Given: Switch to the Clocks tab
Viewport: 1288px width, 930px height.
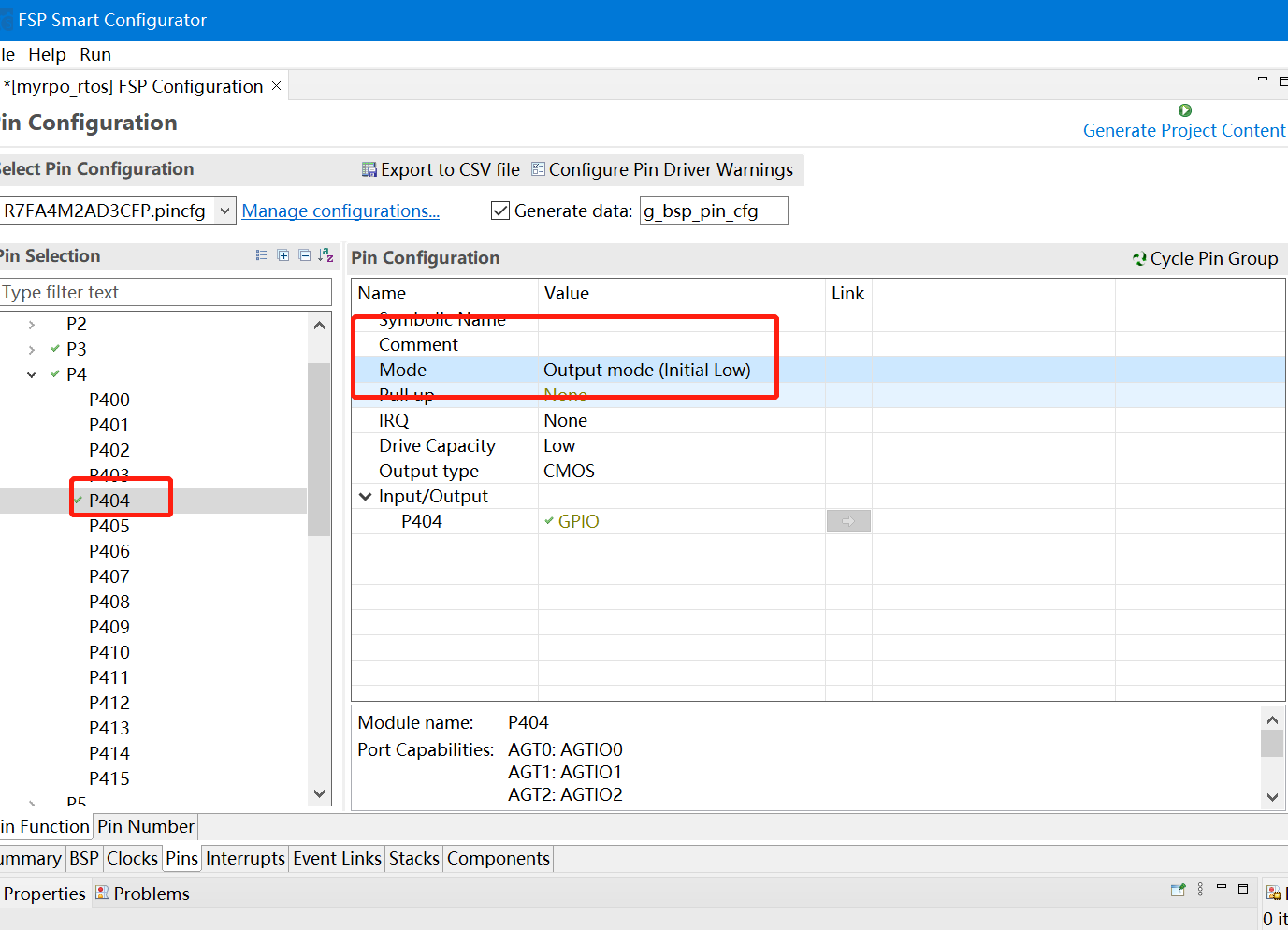Looking at the screenshot, I should [x=132, y=858].
